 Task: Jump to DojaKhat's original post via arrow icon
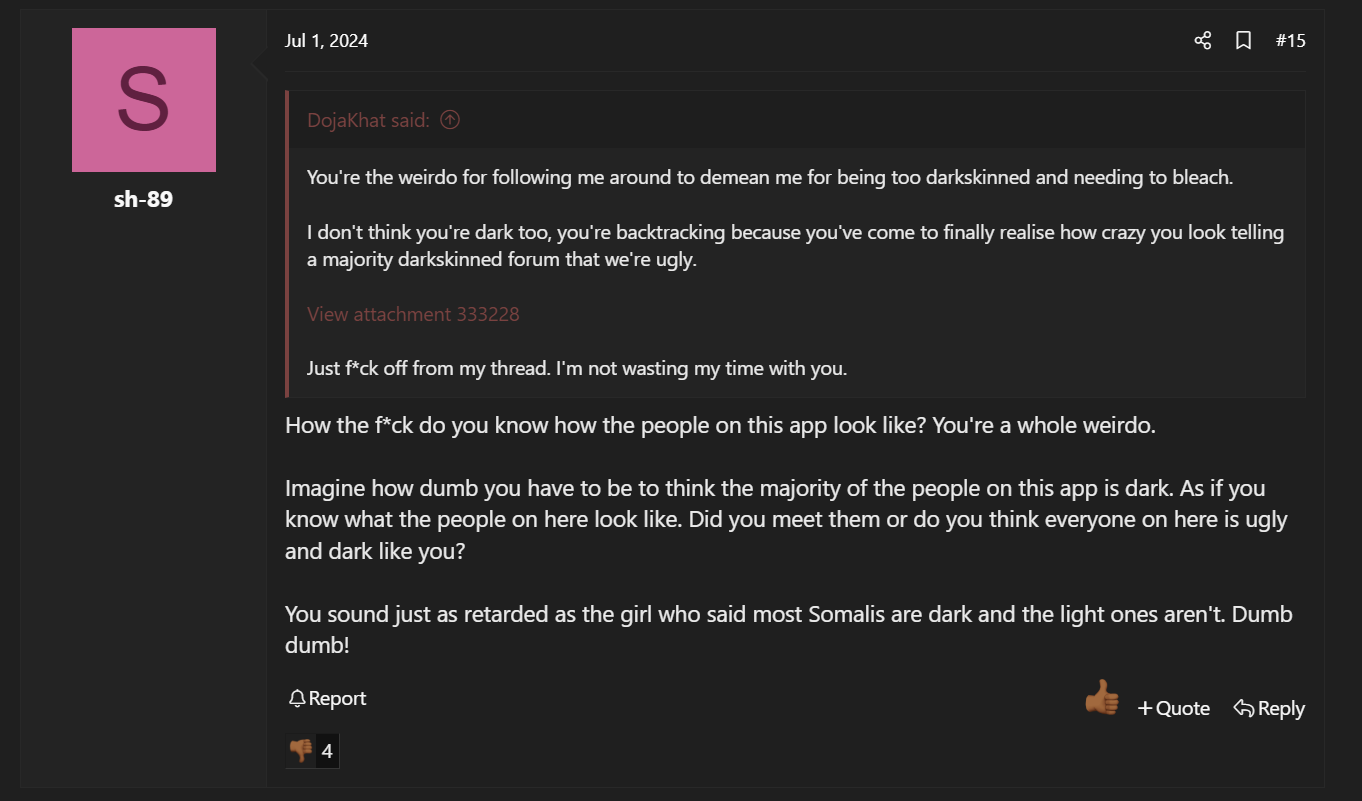(x=451, y=120)
